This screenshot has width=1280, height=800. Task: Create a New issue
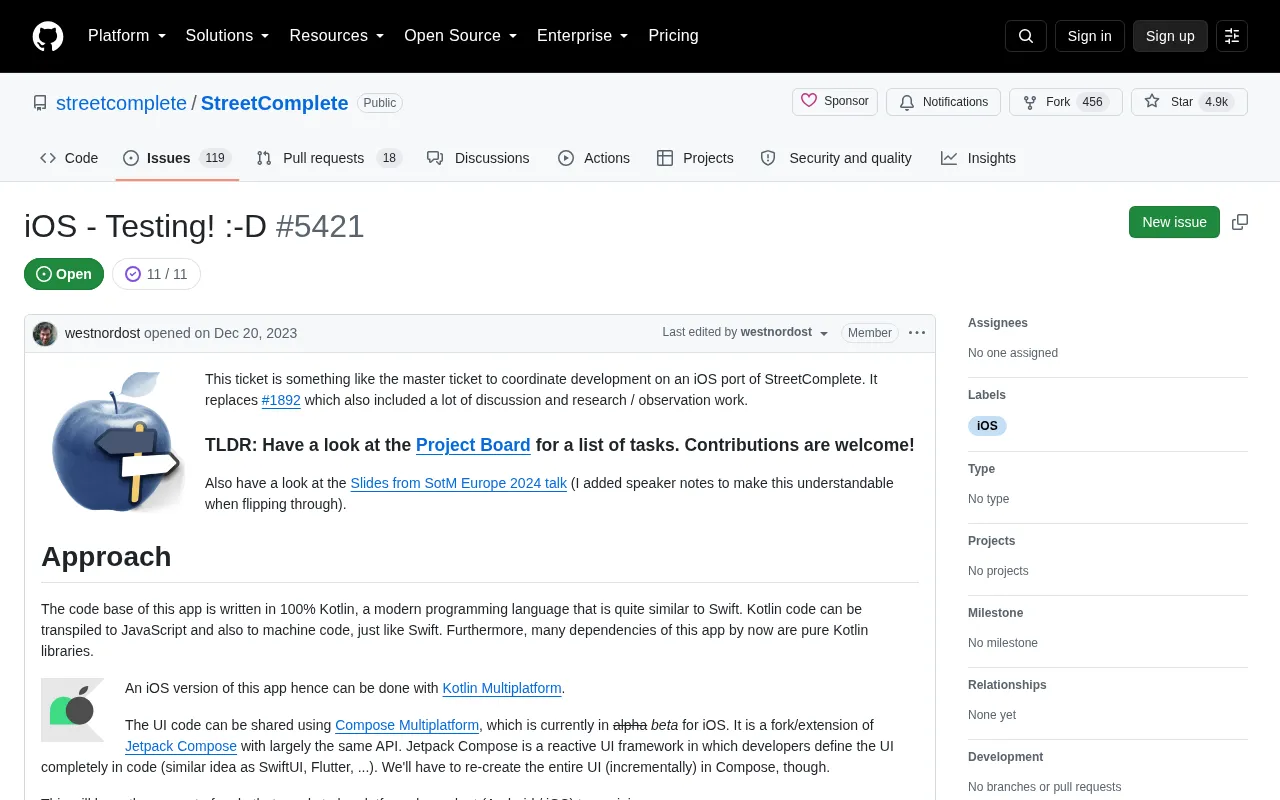click(1174, 222)
